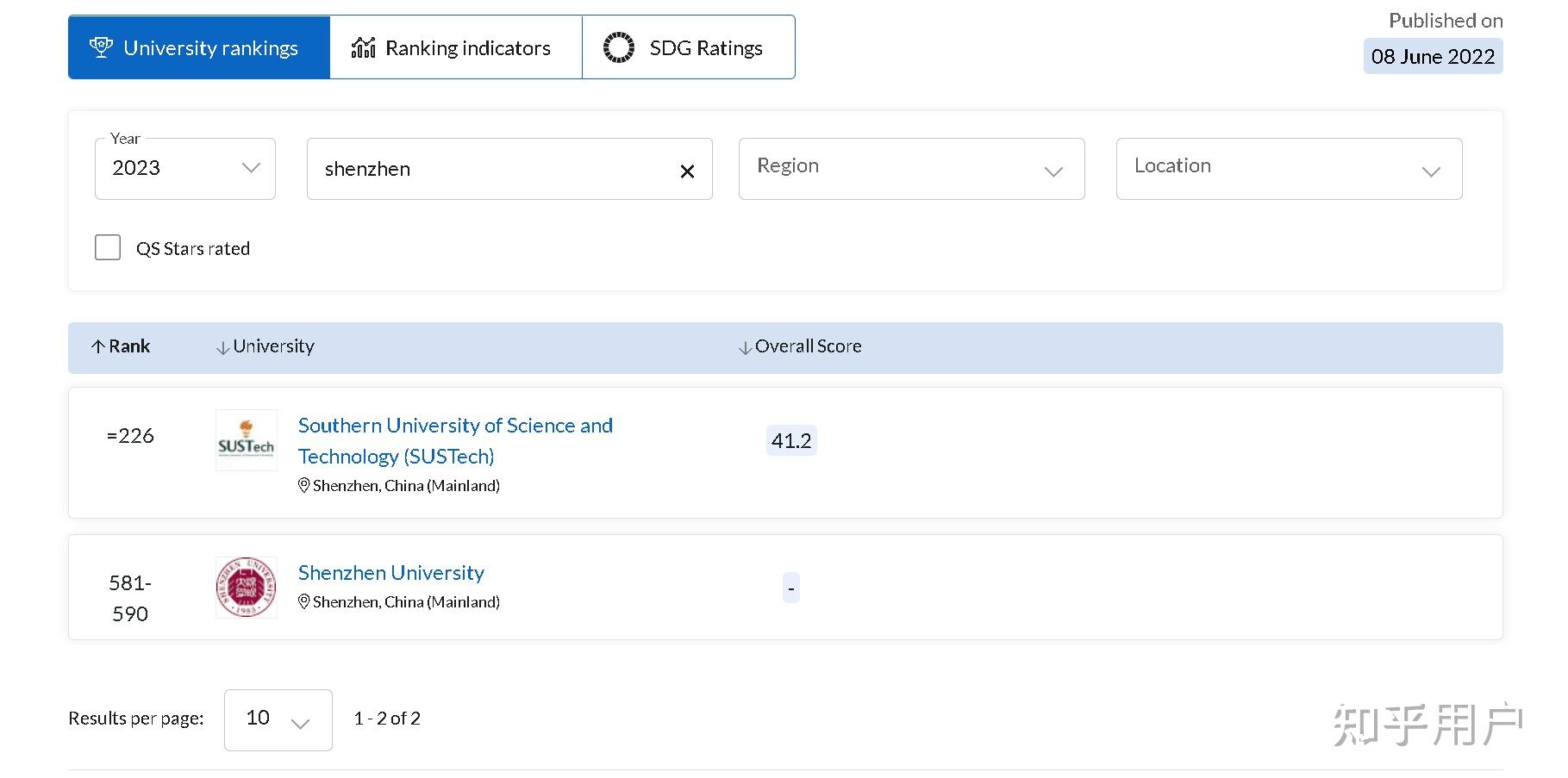Sort by Rank column header
This screenshot has width=1568, height=778.
point(121,346)
